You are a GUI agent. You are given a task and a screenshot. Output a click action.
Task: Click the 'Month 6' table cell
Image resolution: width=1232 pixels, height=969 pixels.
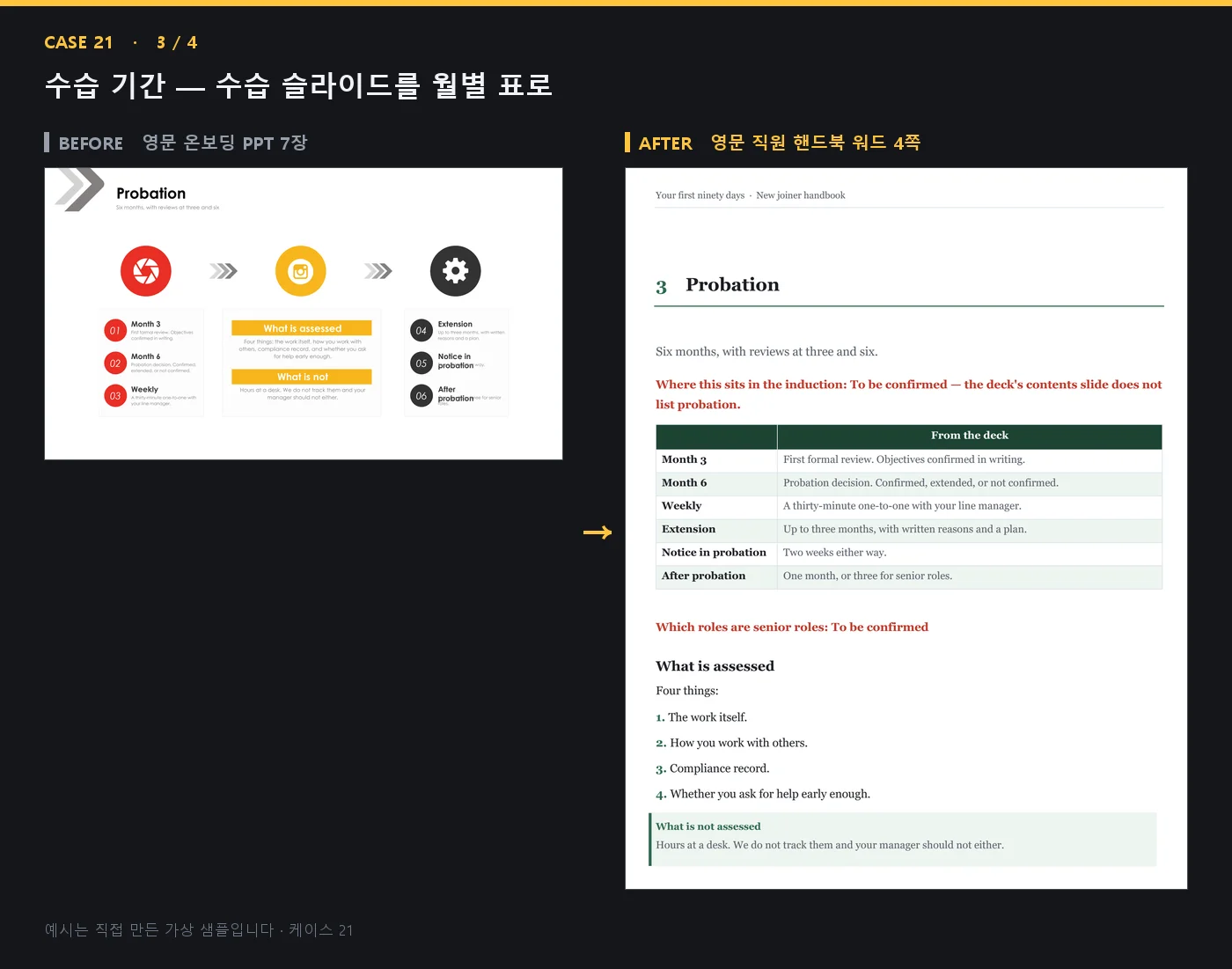point(716,483)
